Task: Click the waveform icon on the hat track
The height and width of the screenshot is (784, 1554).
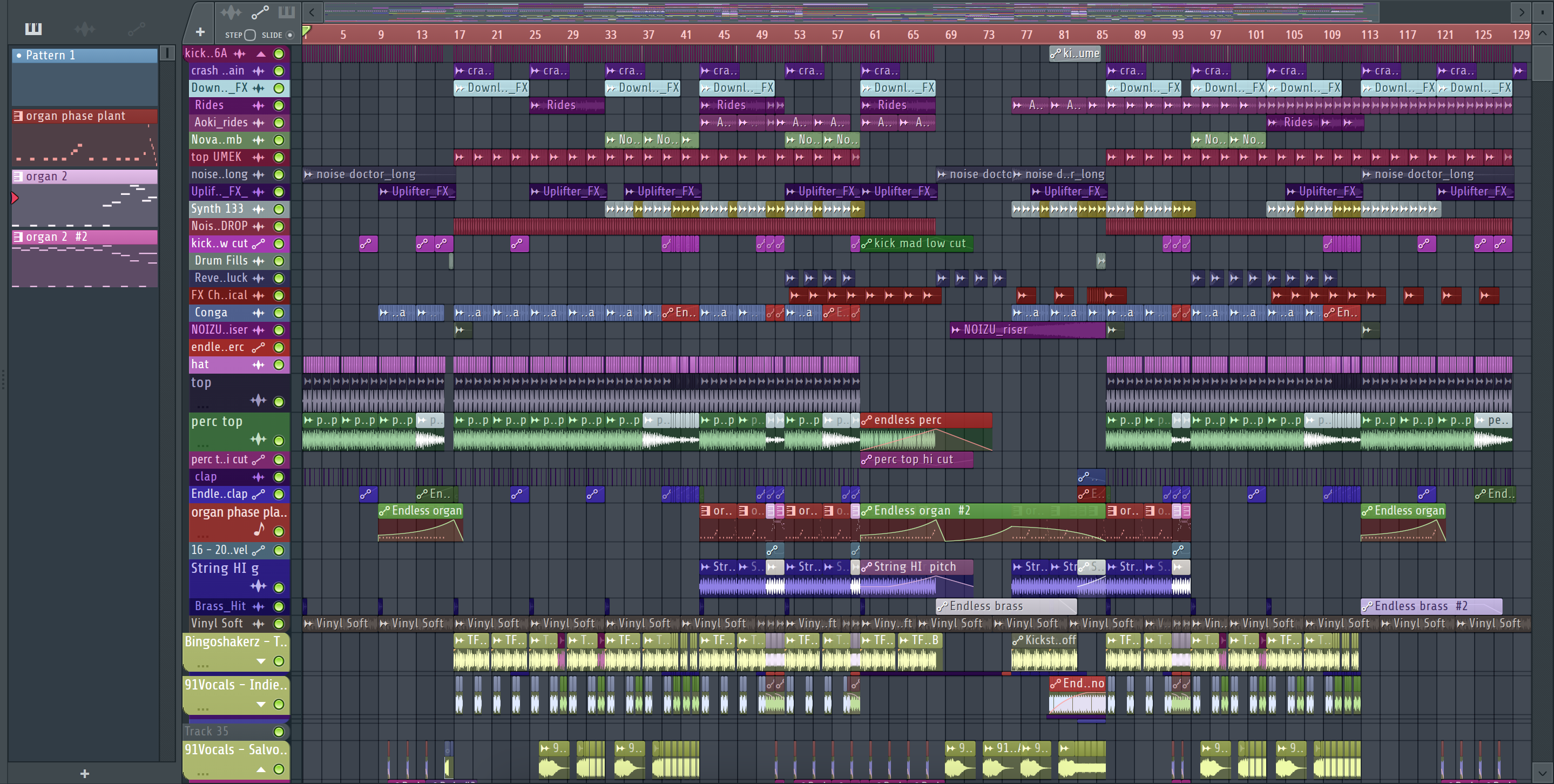Action: 258,365
